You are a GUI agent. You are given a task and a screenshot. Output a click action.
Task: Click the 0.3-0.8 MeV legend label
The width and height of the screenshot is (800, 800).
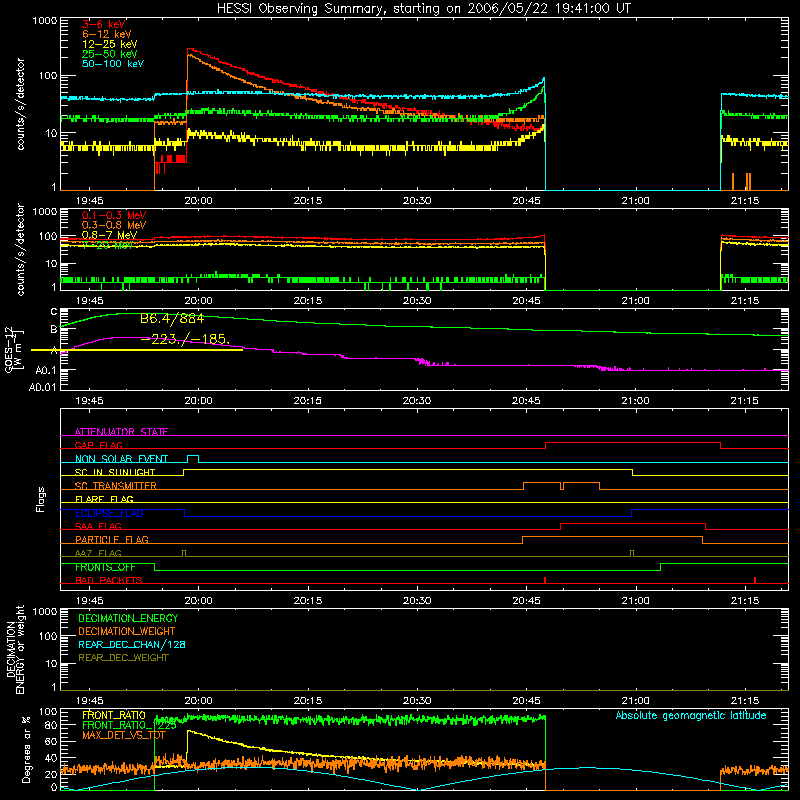coord(114,225)
